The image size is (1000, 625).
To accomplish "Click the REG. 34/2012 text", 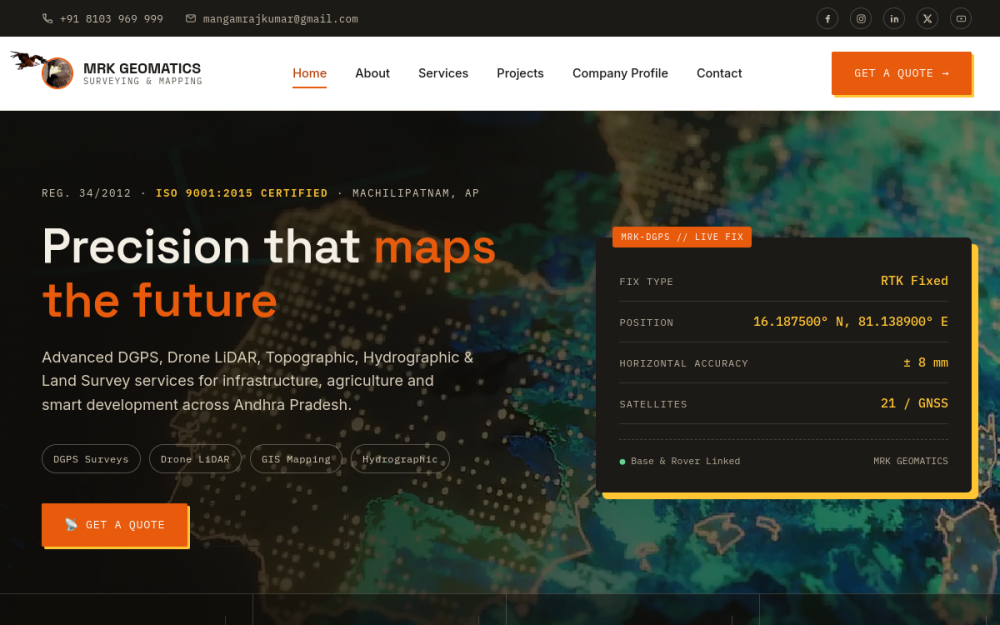I will 86,193.
